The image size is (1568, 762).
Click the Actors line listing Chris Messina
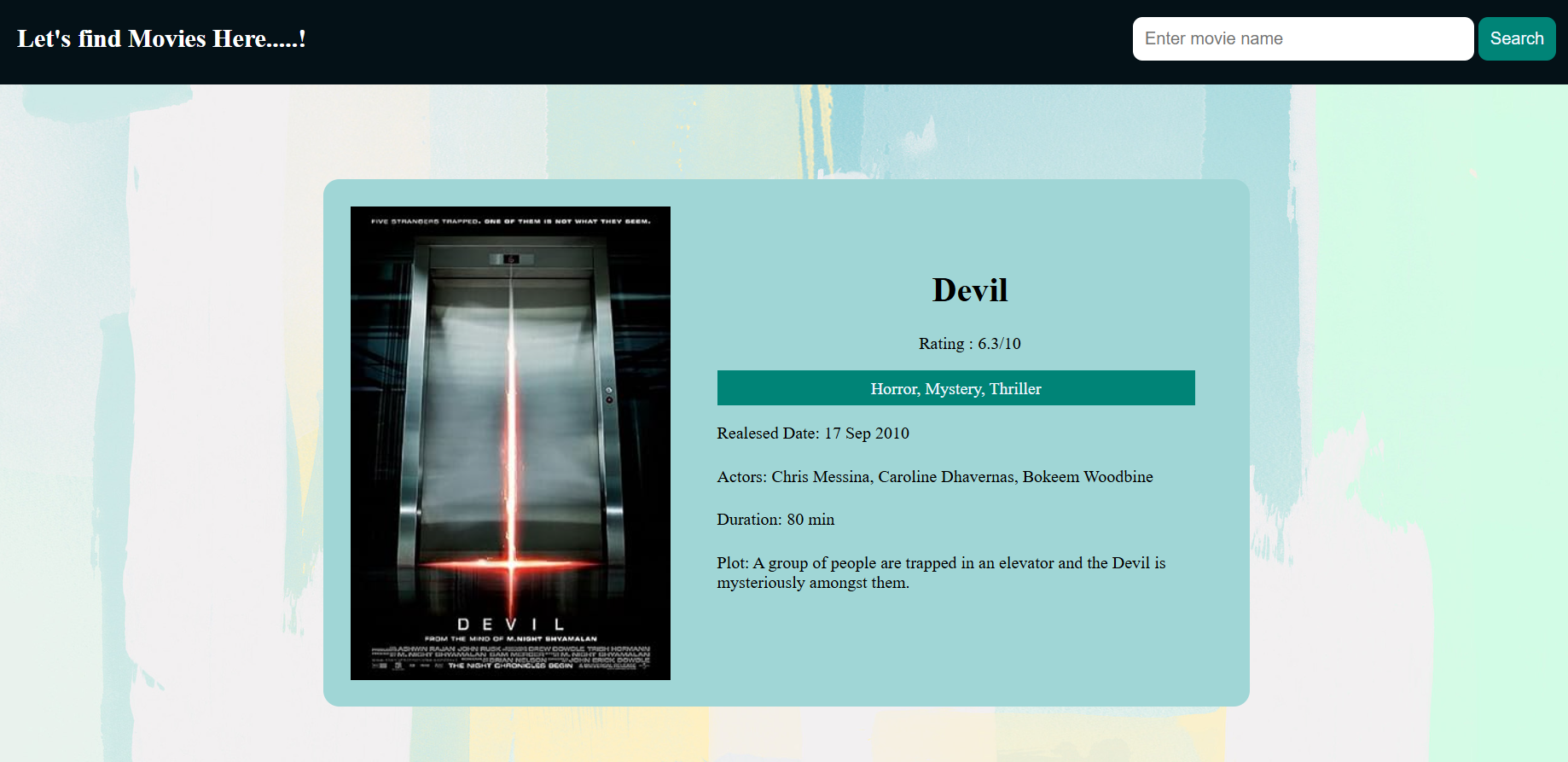pos(935,477)
